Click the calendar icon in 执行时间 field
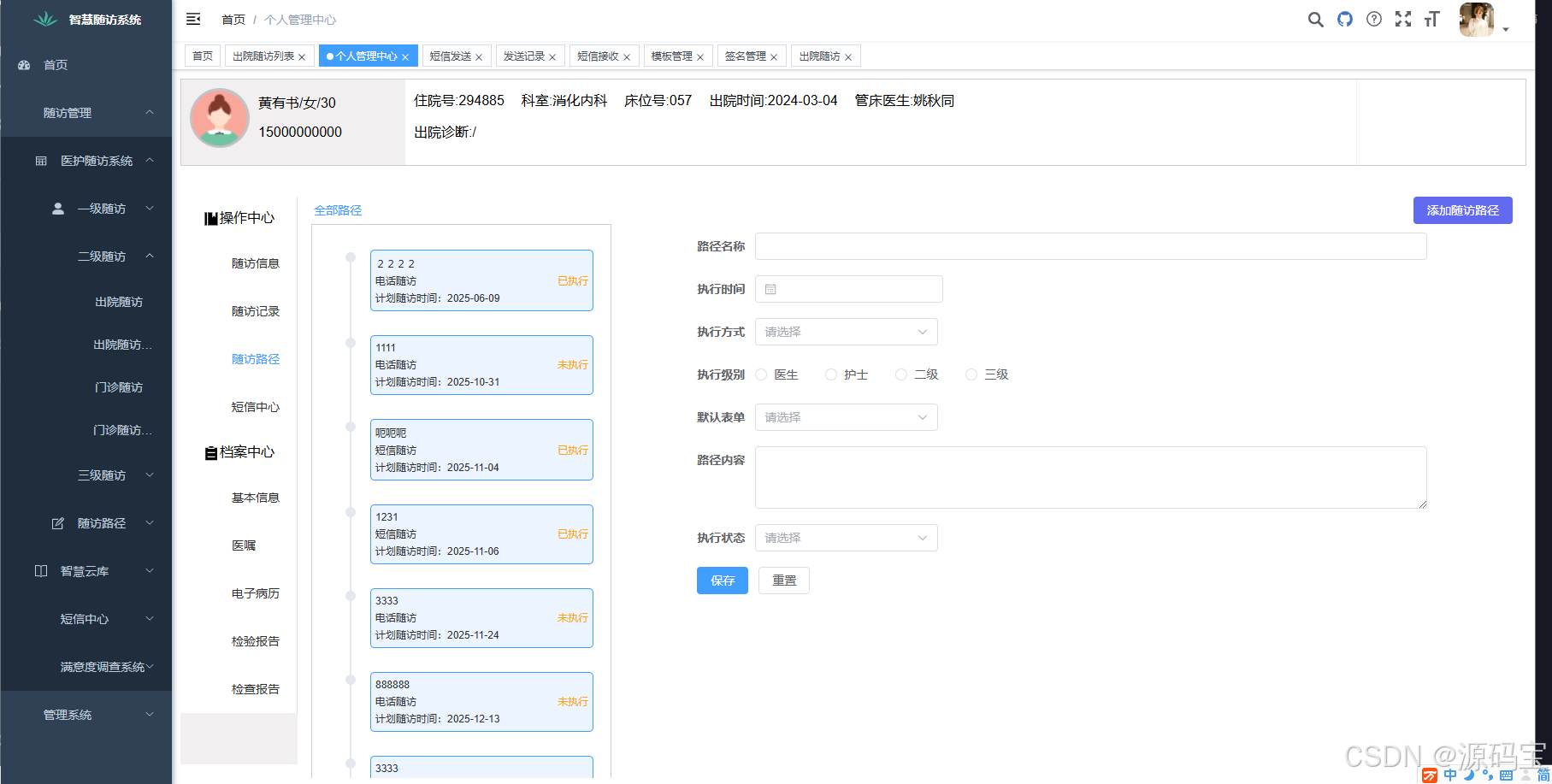 [770, 290]
